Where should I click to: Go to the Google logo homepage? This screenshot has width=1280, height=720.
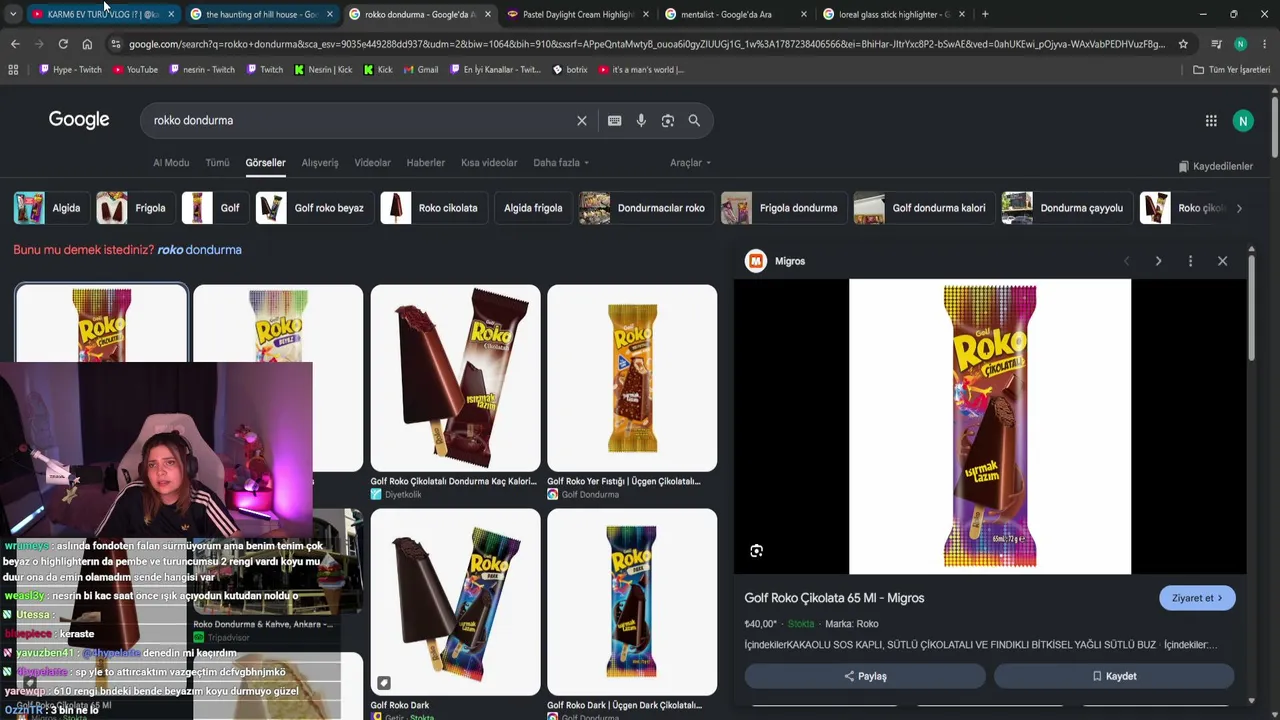pos(79,120)
